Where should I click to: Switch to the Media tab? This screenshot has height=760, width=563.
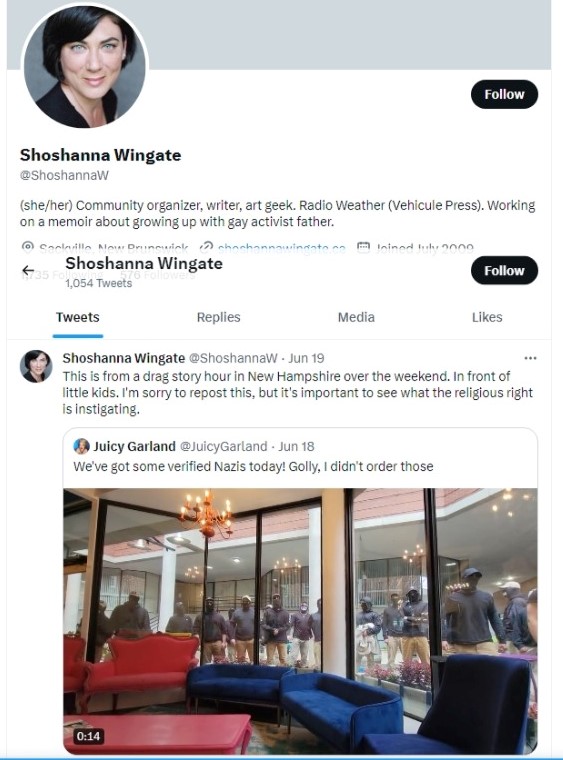(x=356, y=317)
